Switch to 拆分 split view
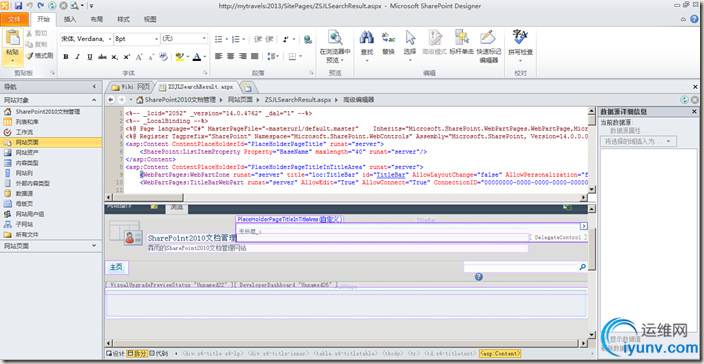The image size is (704, 364). (136, 354)
